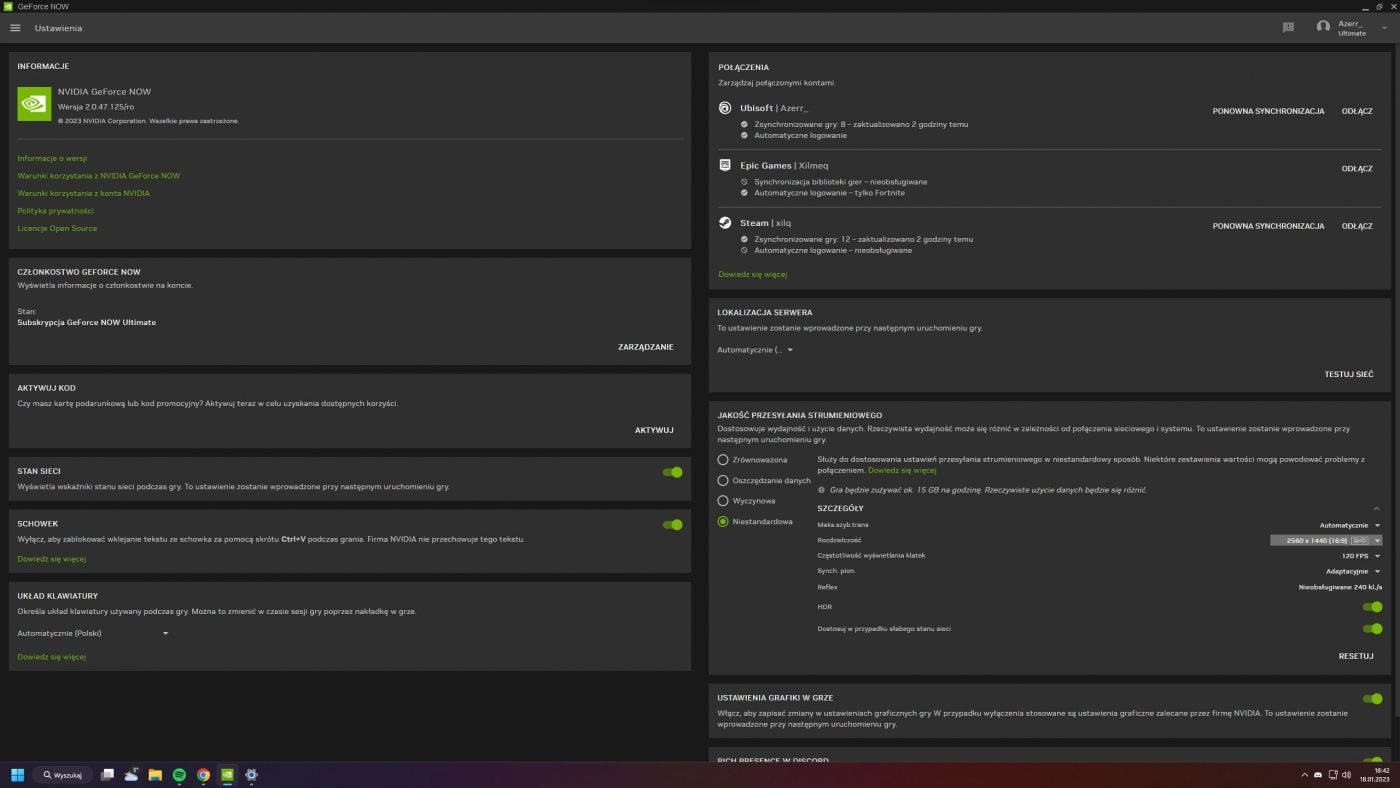Click PONOWNA SYNCHRONIZACJA for Steam

click(1268, 226)
